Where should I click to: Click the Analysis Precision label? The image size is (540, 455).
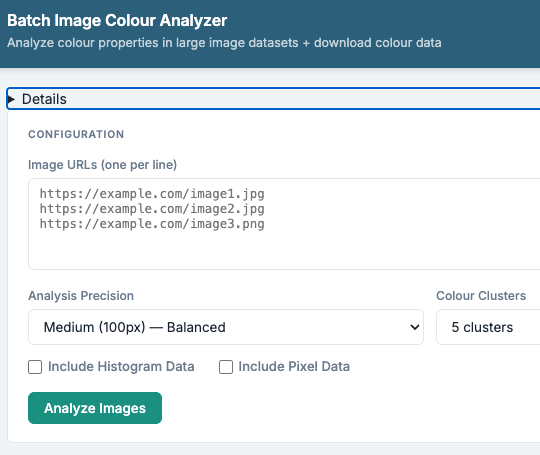tap(81, 296)
